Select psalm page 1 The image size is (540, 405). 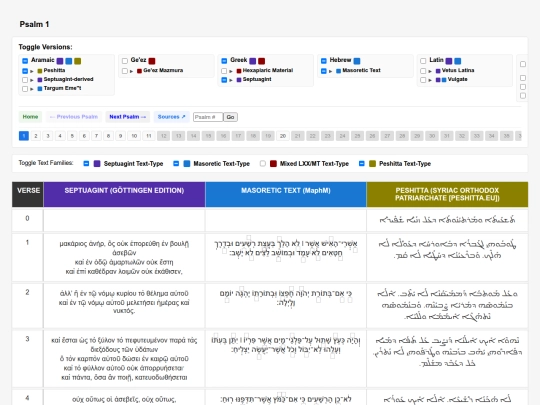pyautogui.click(x=24, y=136)
